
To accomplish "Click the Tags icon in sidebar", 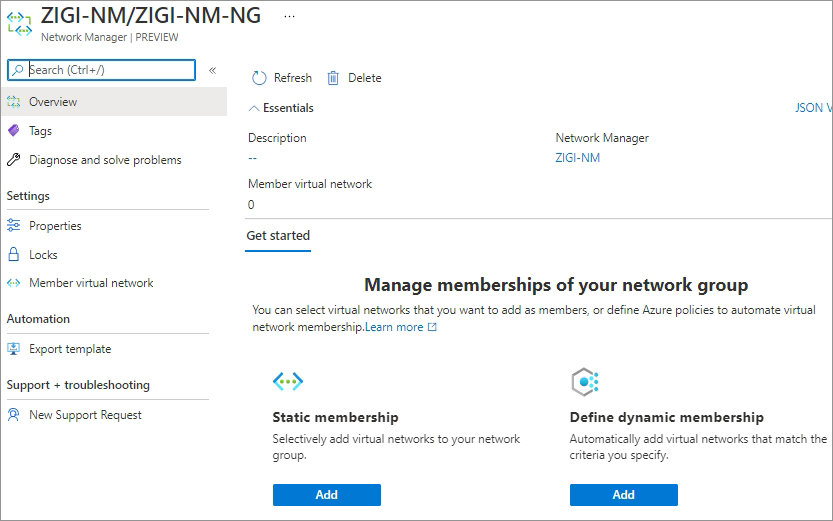I will [14, 131].
